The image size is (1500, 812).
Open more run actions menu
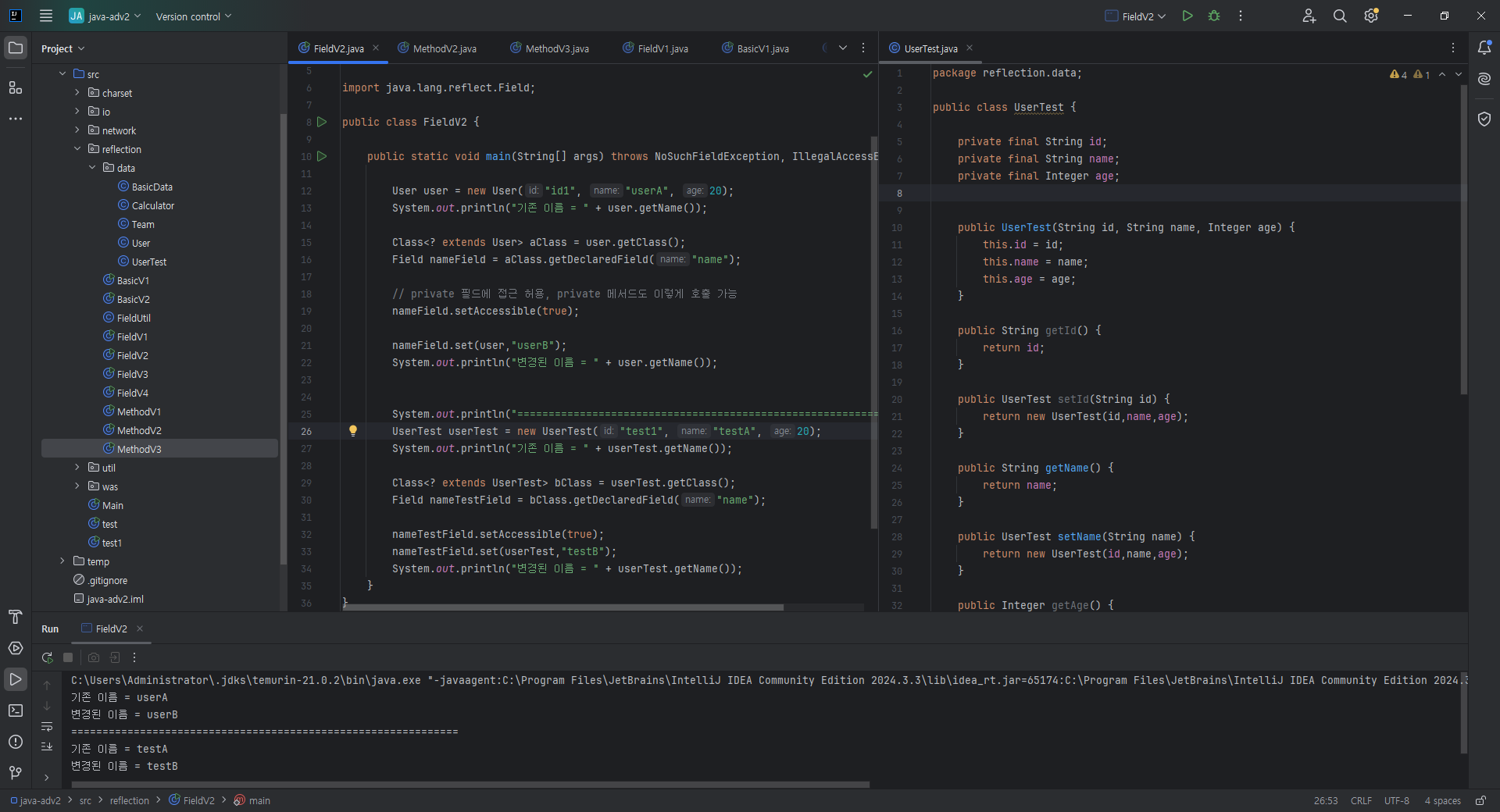tap(1241, 16)
